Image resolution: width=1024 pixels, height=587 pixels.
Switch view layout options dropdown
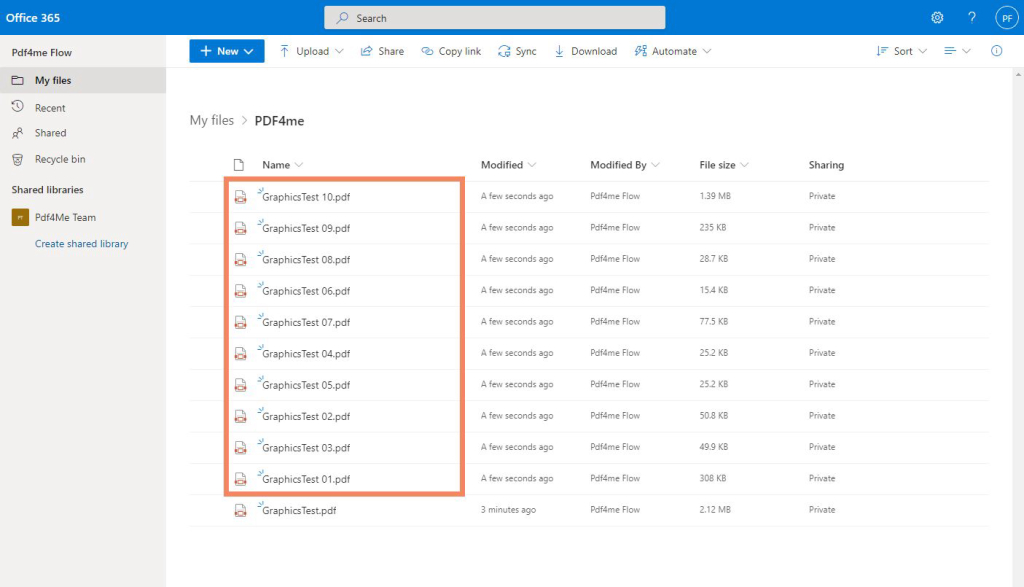(957, 51)
